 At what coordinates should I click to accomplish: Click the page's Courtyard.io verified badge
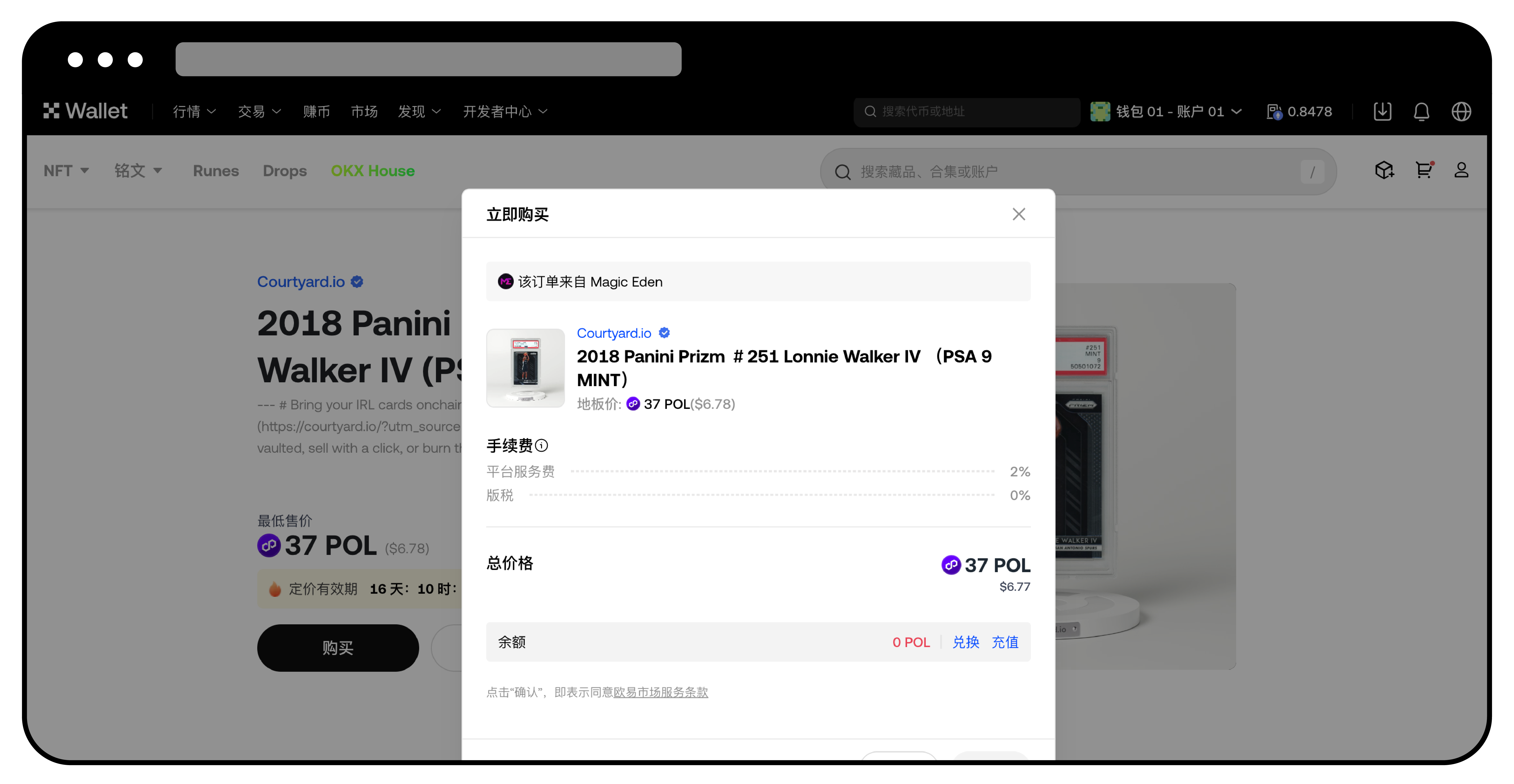pyautogui.click(x=357, y=282)
